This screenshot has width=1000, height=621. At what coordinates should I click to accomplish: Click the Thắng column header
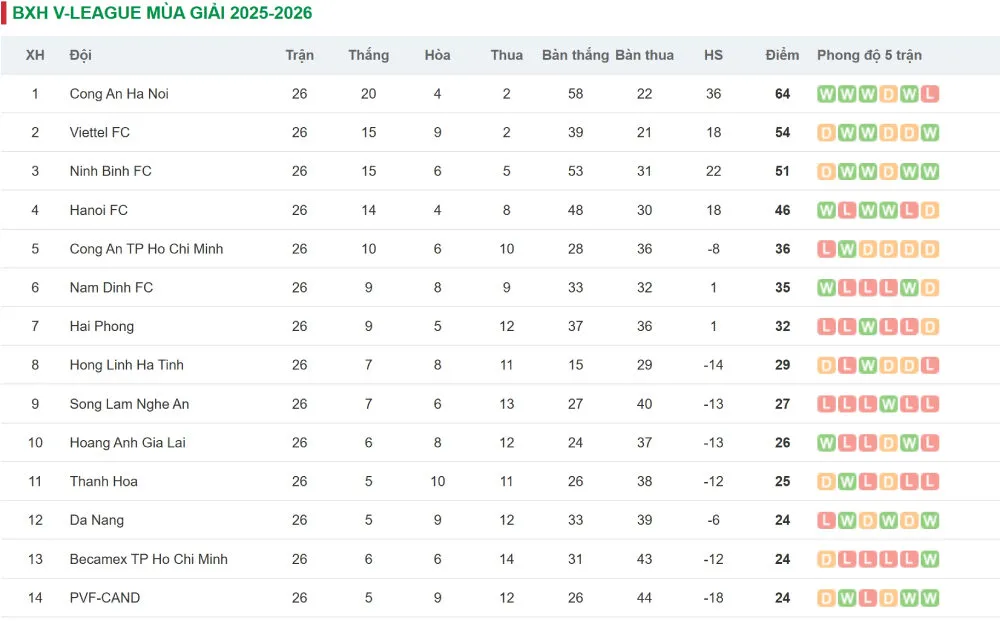point(368,55)
